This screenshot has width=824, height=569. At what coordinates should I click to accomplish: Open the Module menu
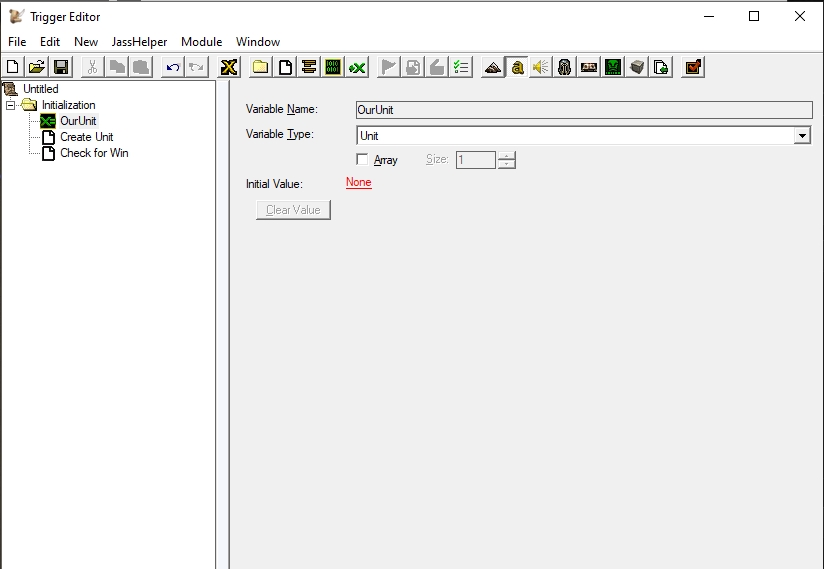tap(201, 42)
